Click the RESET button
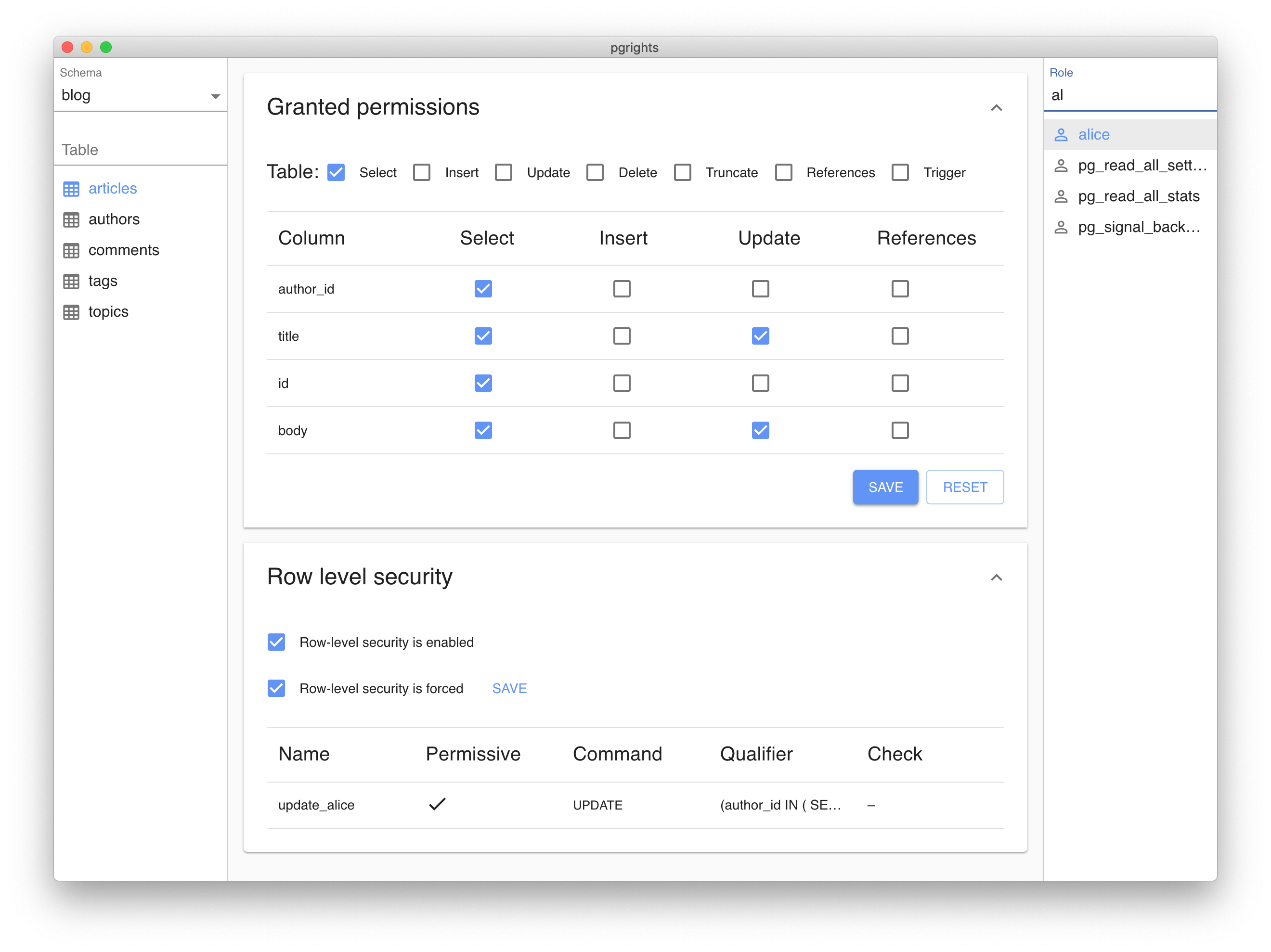The height and width of the screenshot is (952, 1271). click(x=965, y=487)
